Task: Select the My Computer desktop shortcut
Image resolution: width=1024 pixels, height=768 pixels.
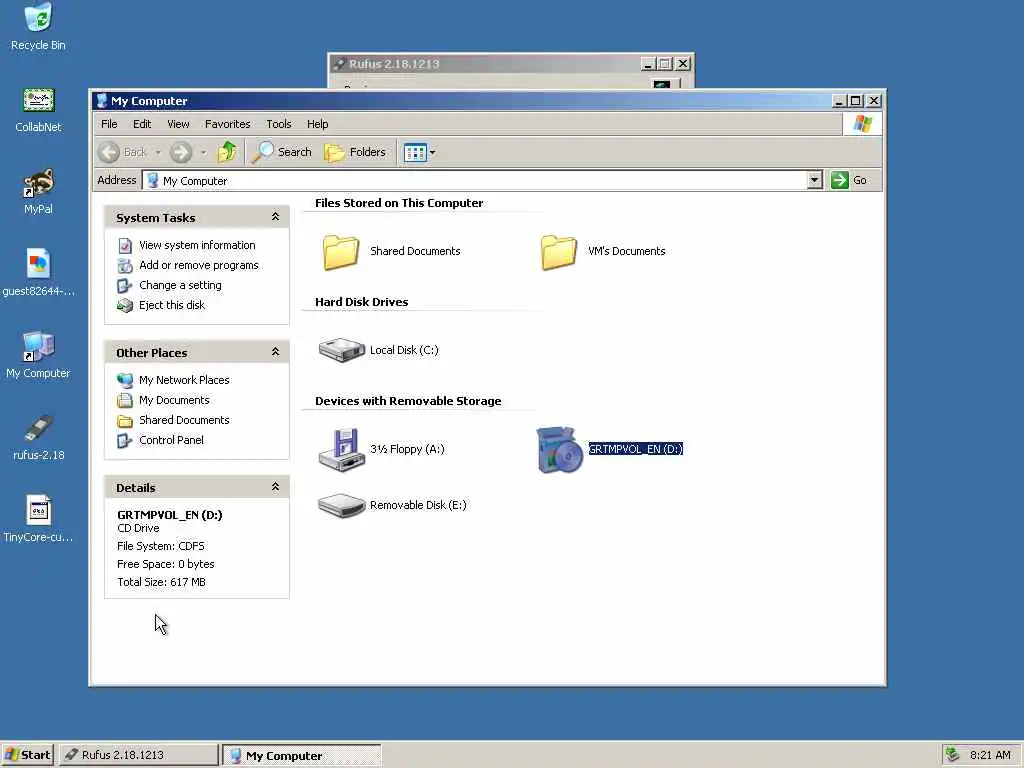Action: coord(38,355)
